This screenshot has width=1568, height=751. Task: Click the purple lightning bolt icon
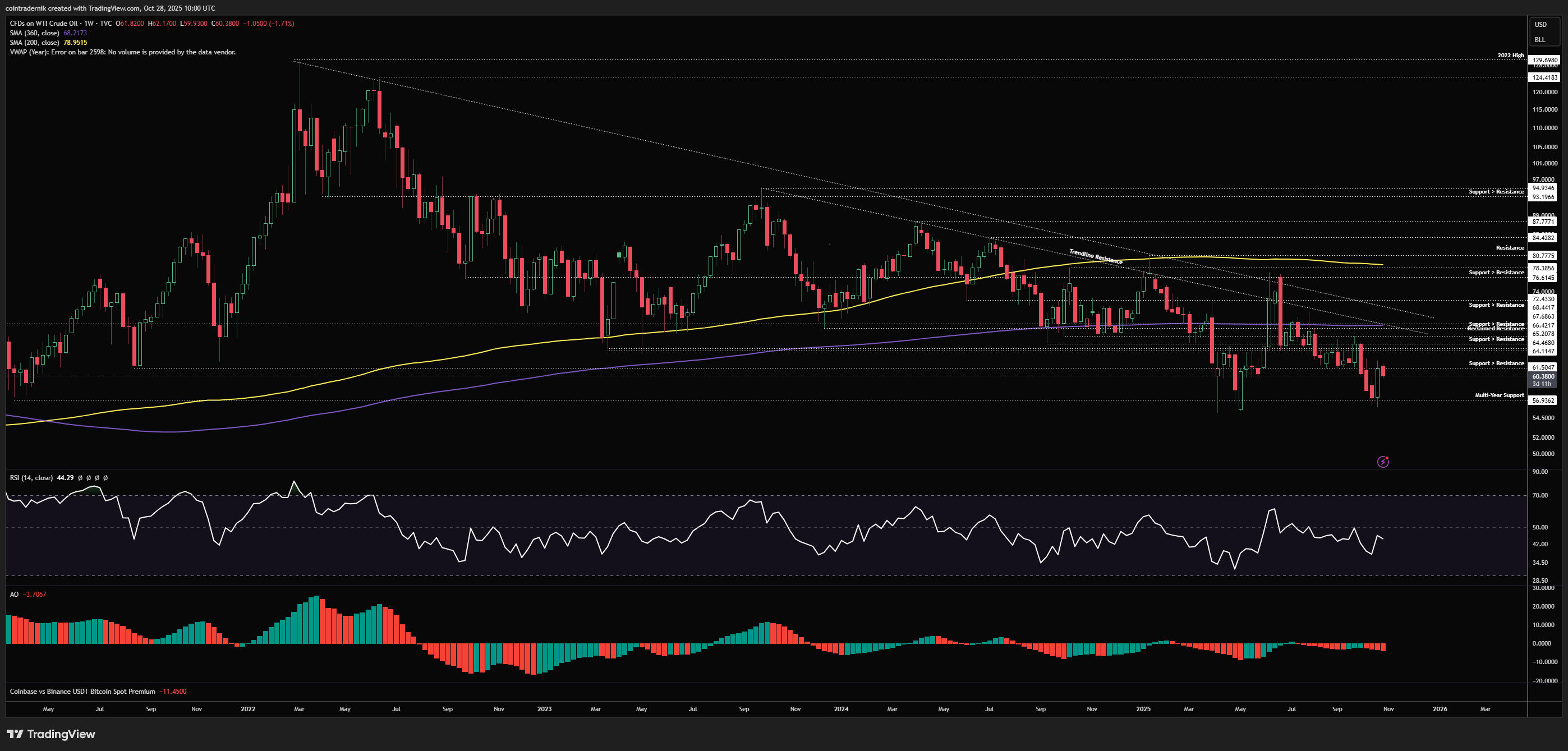[1383, 462]
